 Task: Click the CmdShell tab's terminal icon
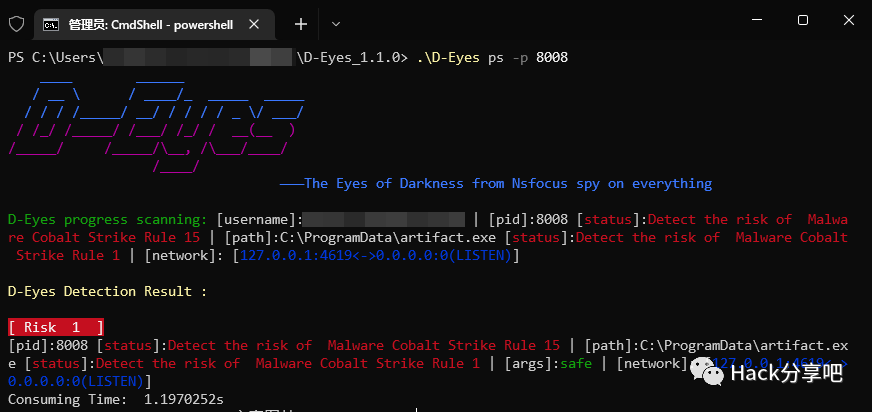[x=51, y=24]
